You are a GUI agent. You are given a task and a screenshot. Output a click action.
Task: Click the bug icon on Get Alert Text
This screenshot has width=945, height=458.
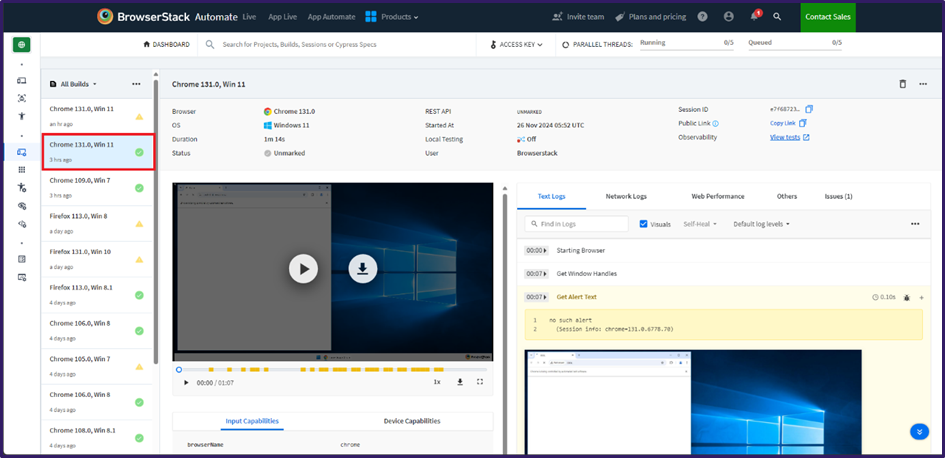coord(906,297)
